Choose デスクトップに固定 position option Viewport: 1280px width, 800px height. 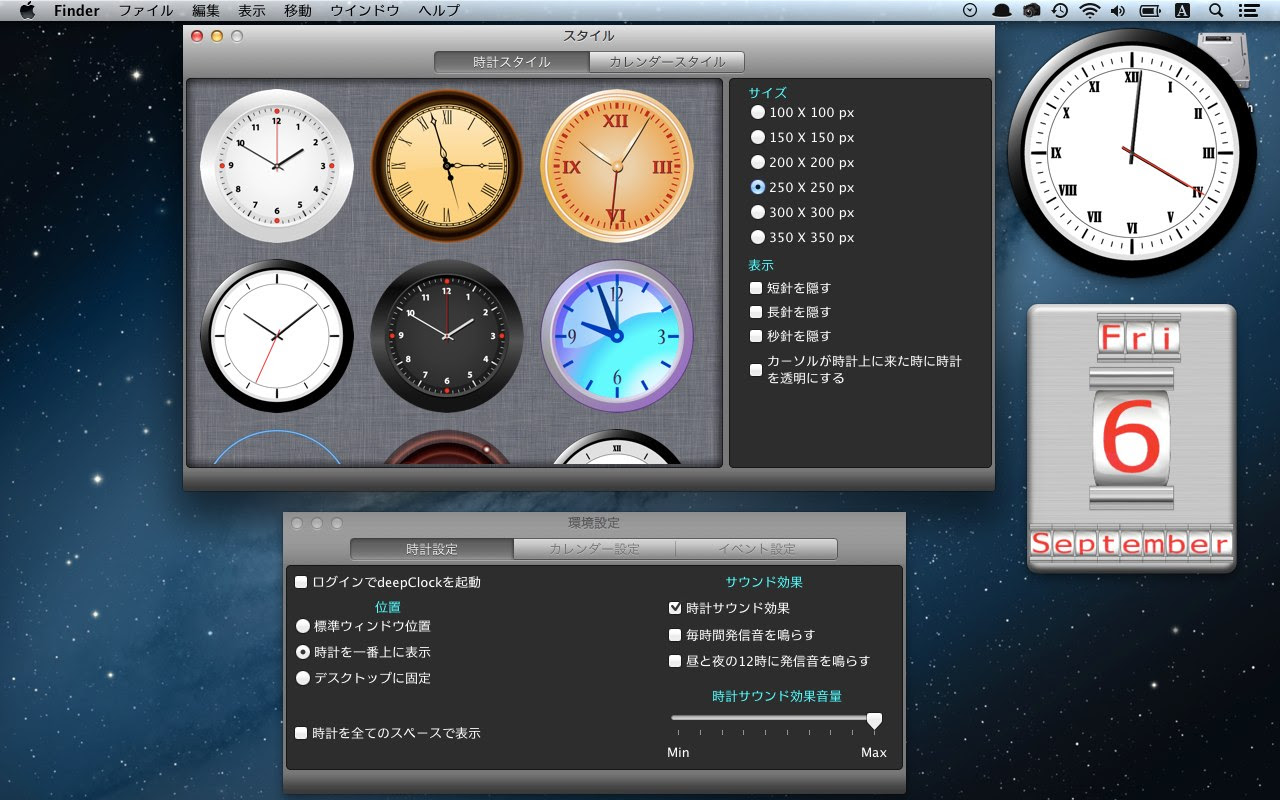303,678
